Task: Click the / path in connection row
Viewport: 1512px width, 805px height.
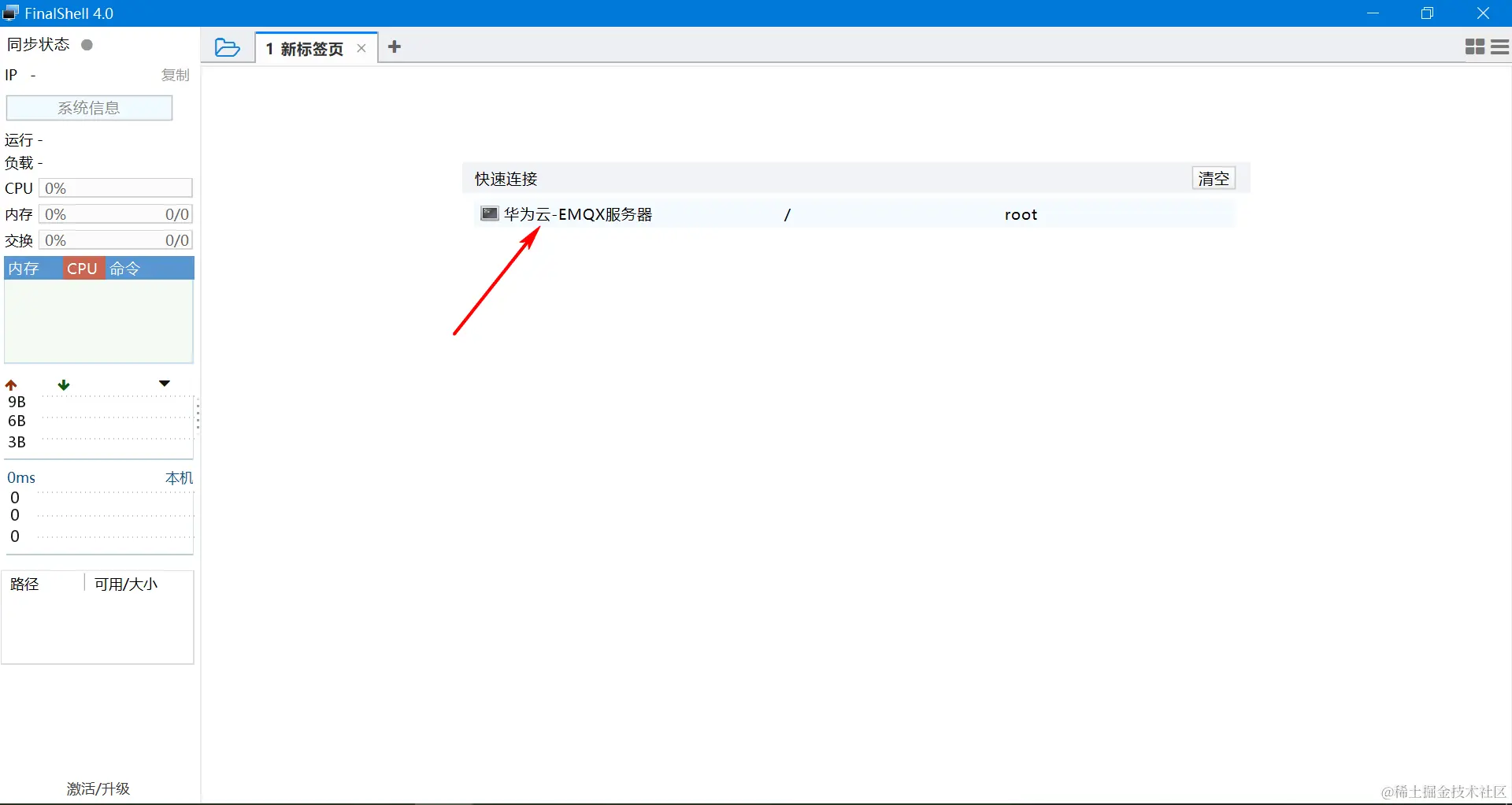Action: [787, 215]
